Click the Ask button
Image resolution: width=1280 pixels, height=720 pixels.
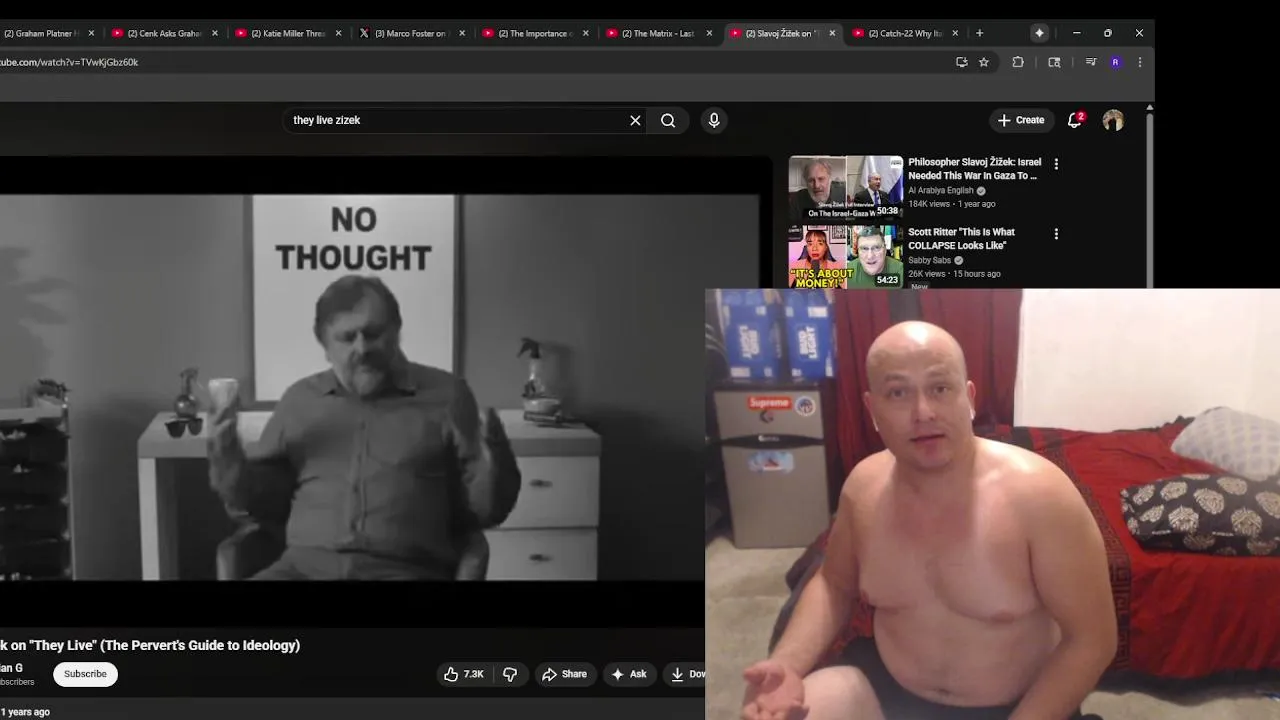[x=629, y=674]
